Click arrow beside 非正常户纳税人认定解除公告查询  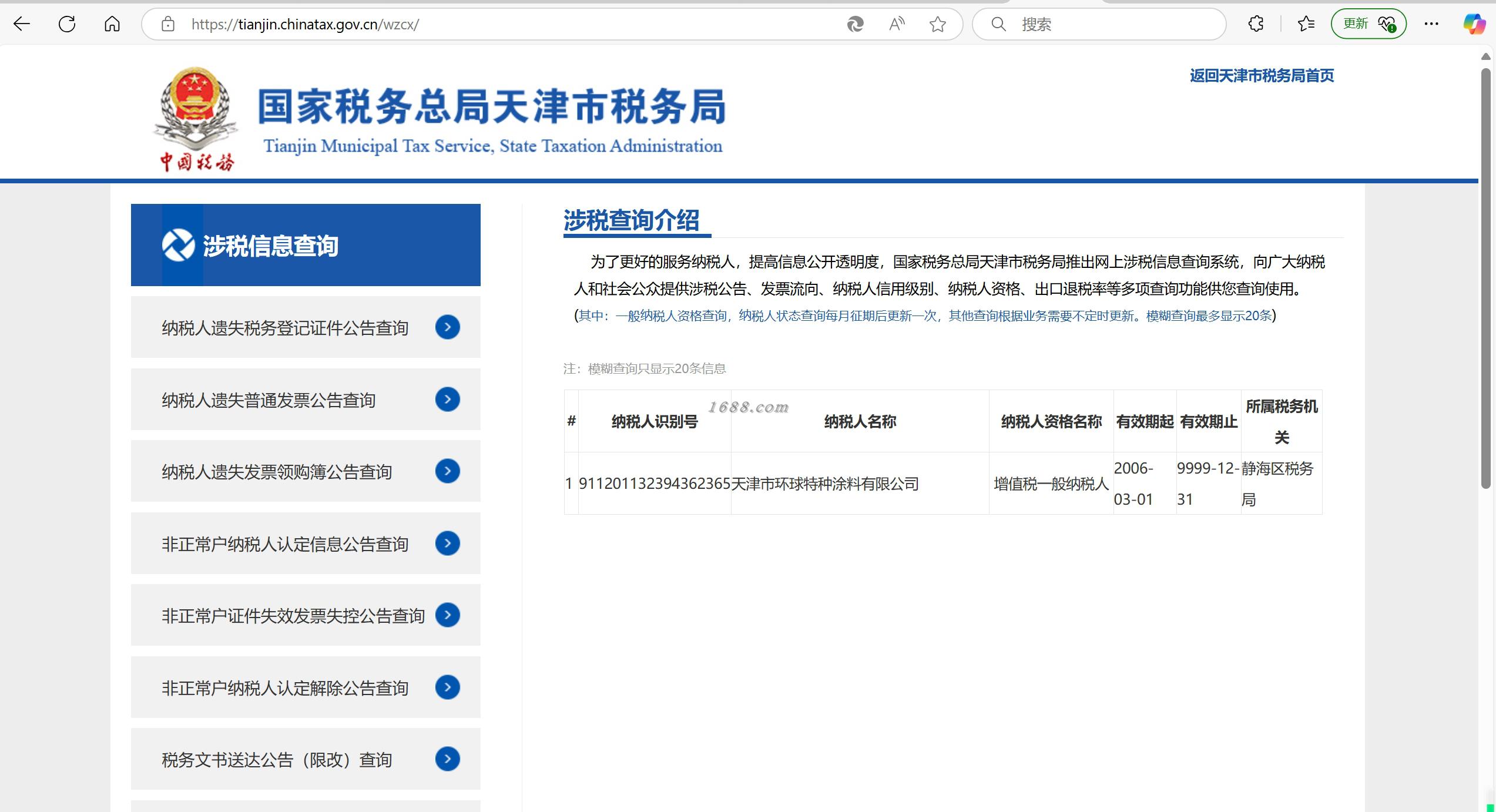(x=447, y=687)
